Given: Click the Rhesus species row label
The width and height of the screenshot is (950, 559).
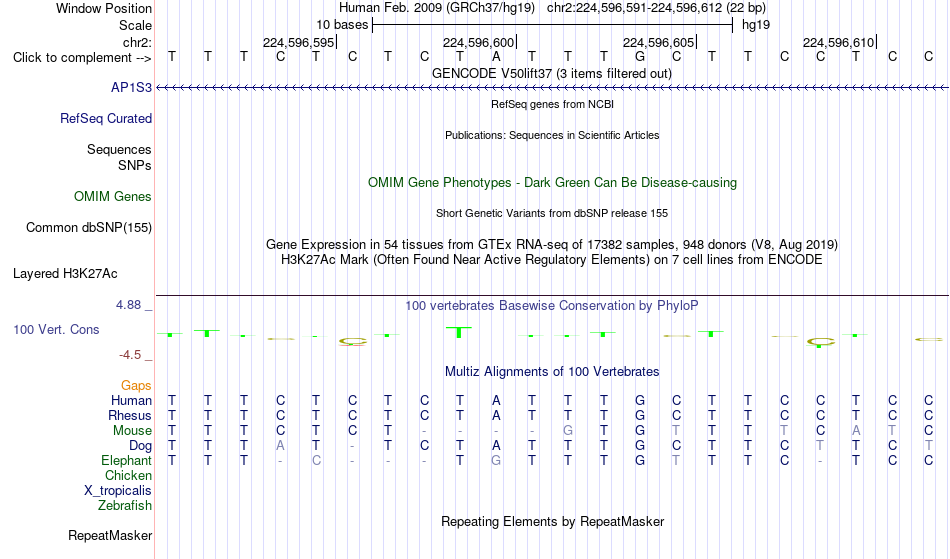Looking at the screenshot, I should tap(129, 415).
